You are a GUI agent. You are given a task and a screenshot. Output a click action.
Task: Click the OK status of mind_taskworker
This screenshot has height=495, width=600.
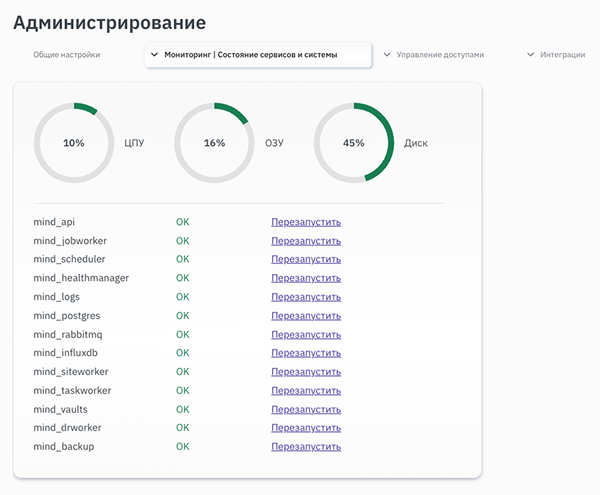coord(183,391)
